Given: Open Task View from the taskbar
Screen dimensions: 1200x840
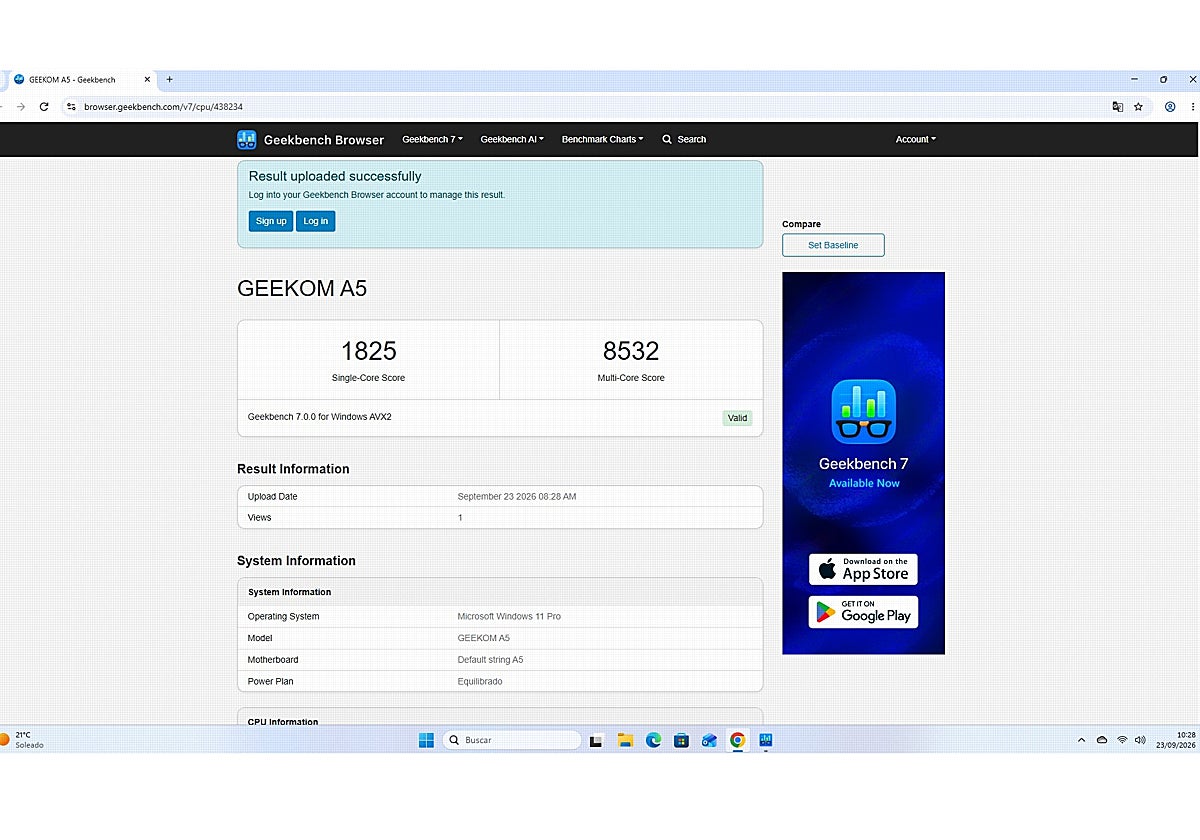Looking at the screenshot, I should 596,741.
